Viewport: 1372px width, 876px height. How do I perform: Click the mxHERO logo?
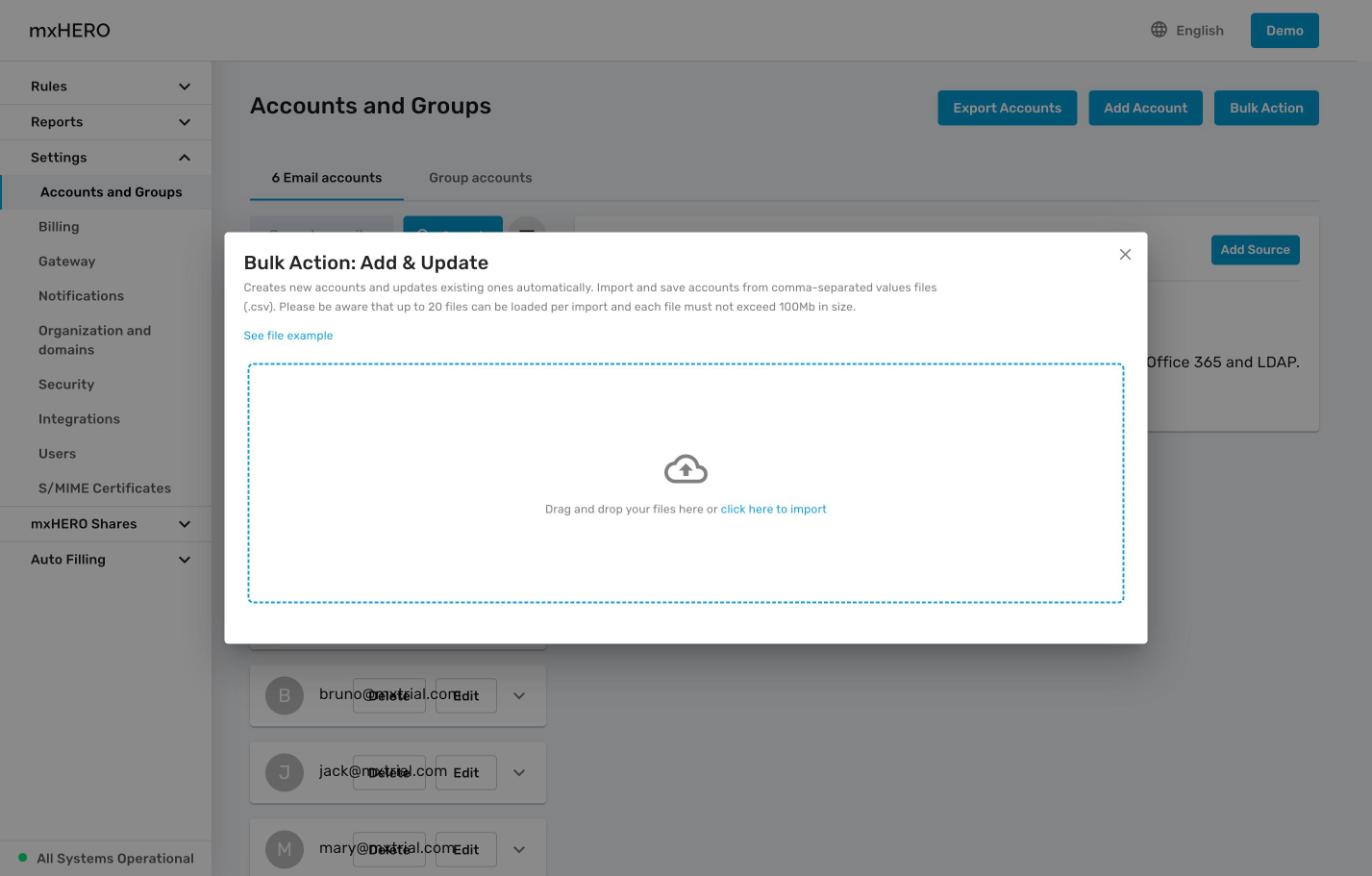(x=70, y=30)
